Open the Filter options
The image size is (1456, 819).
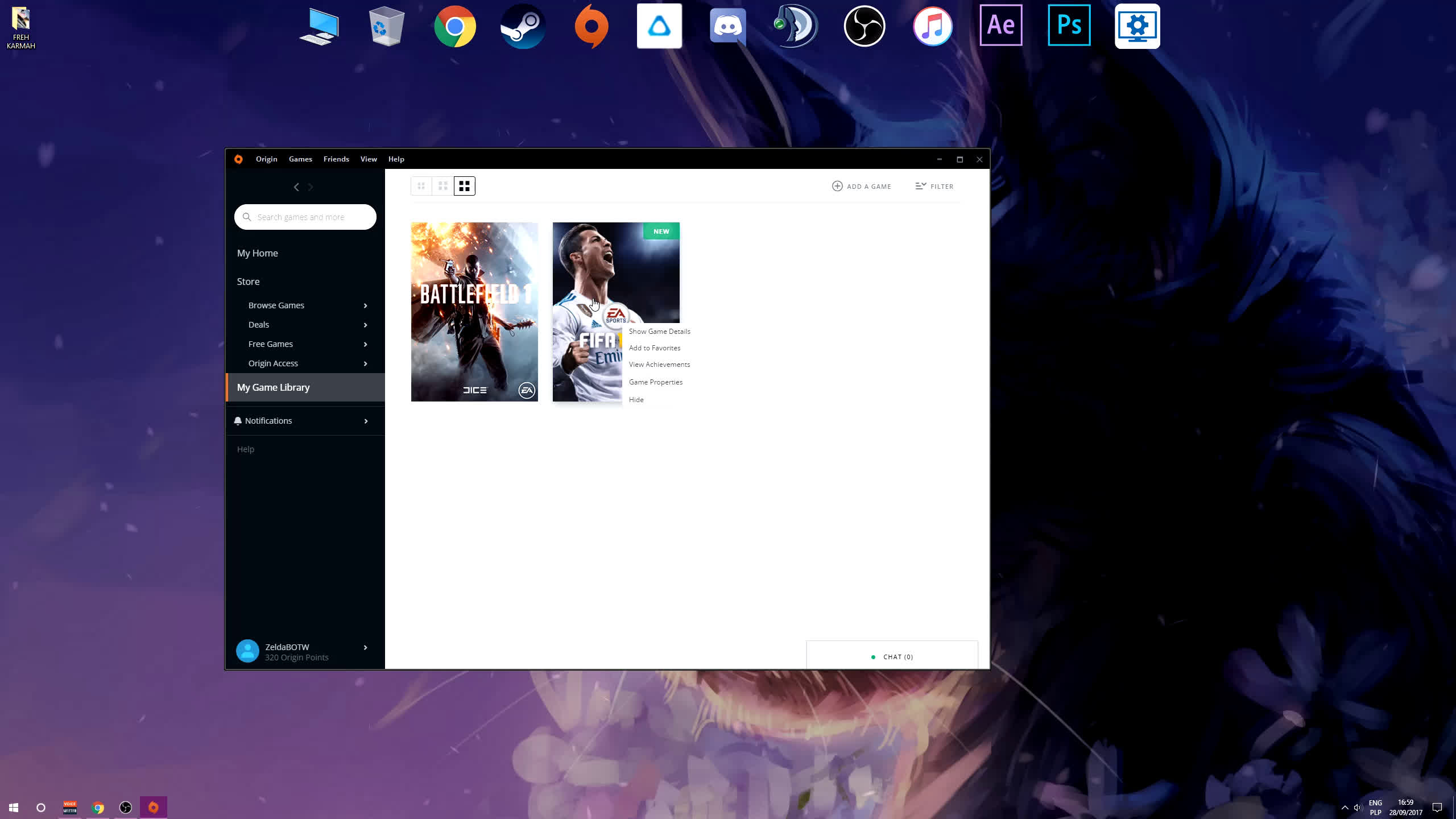tap(934, 186)
